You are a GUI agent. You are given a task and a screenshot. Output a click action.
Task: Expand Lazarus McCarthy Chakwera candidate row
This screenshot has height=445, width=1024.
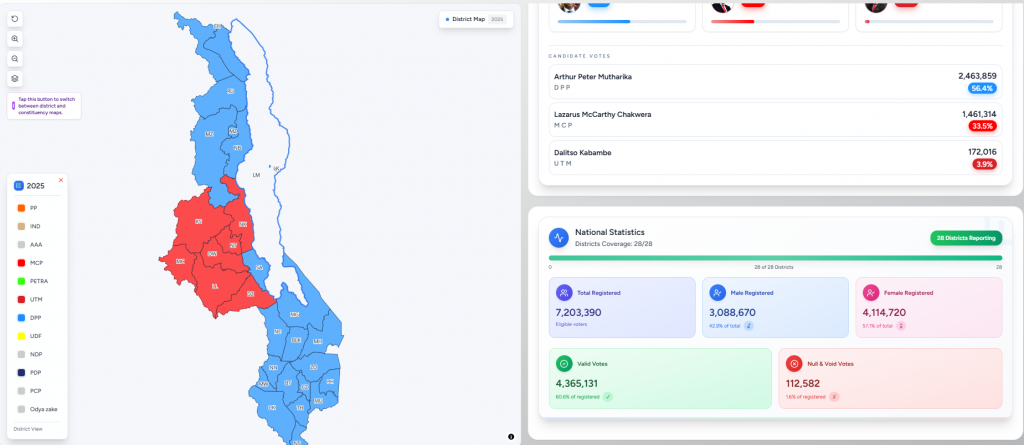[x=775, y=120]
